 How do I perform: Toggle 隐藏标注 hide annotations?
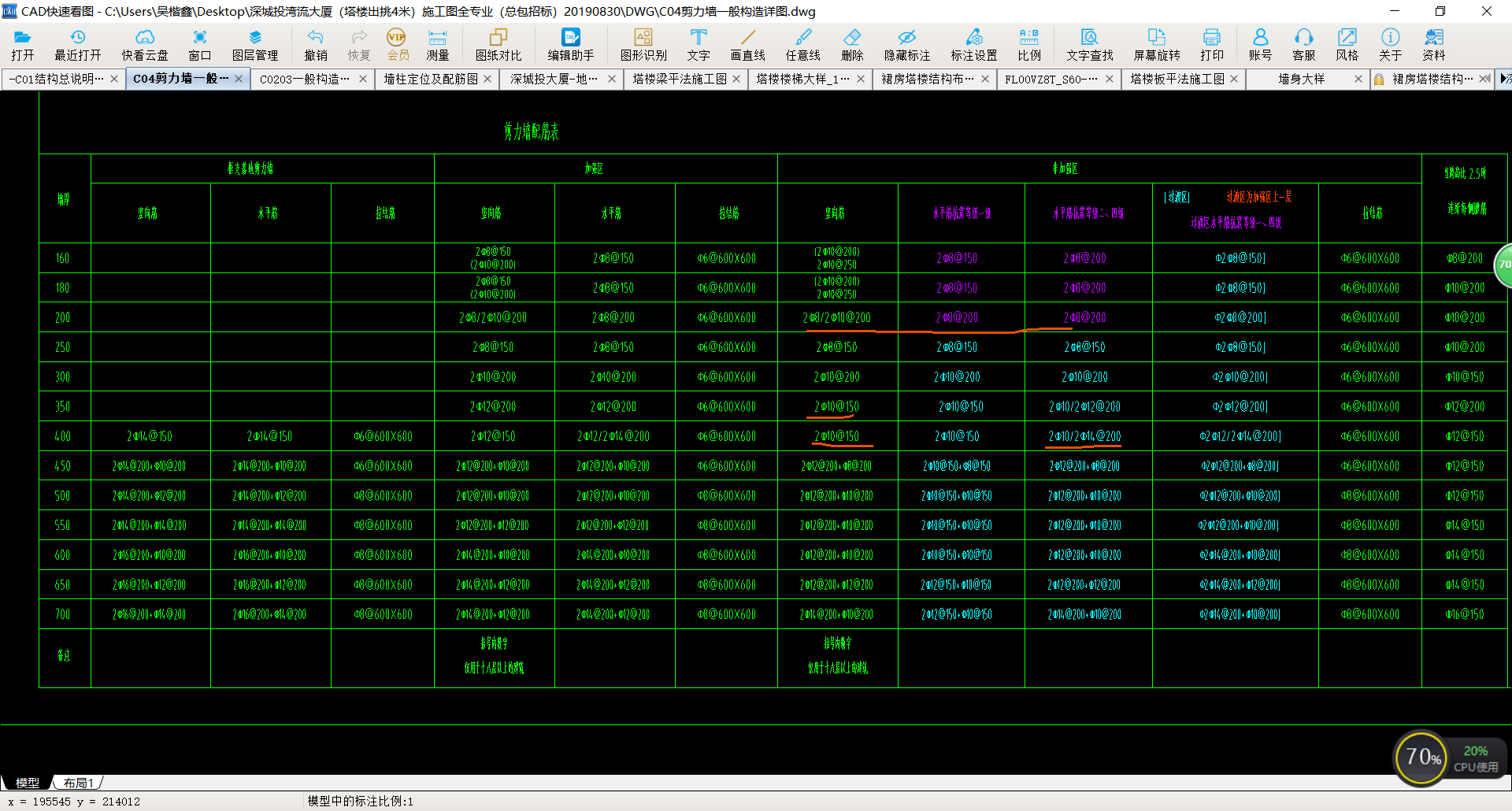(x=907, y=45)
